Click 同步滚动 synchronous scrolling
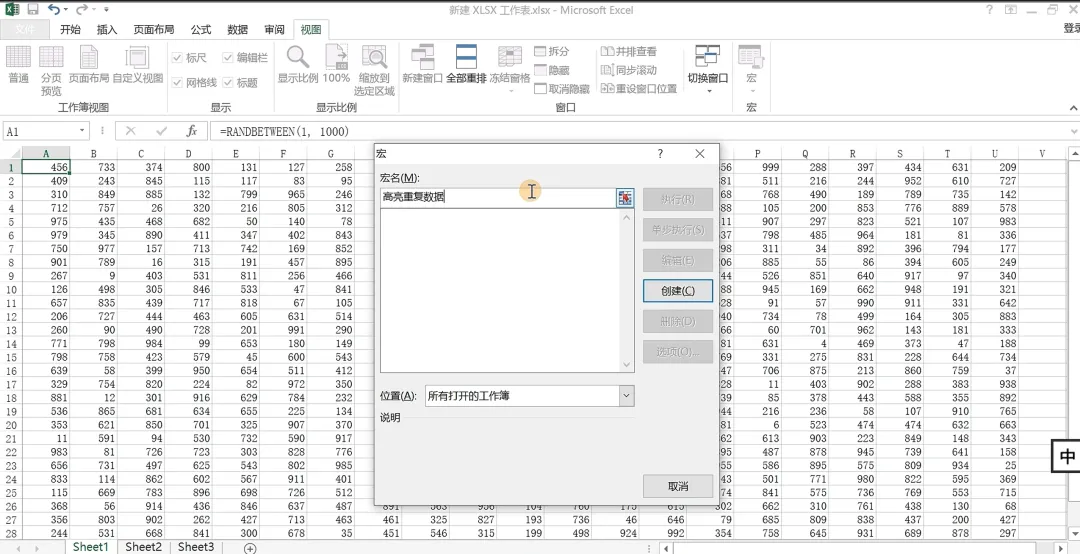The width and height of the screenshot is (1080, 554). [x=629, y=70]
